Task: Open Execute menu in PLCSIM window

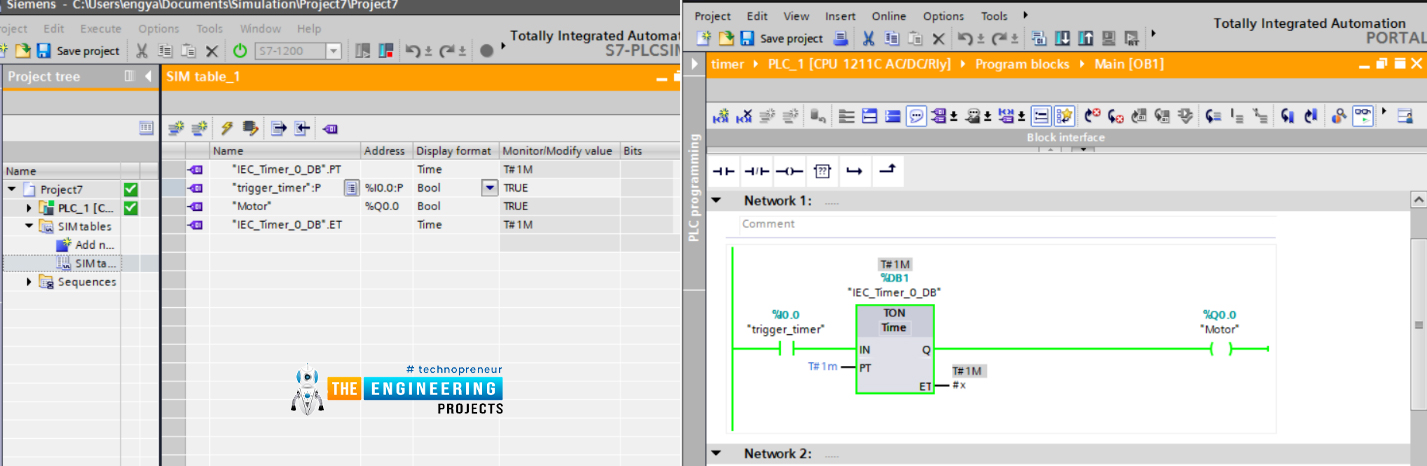Action: click(101, 29)
